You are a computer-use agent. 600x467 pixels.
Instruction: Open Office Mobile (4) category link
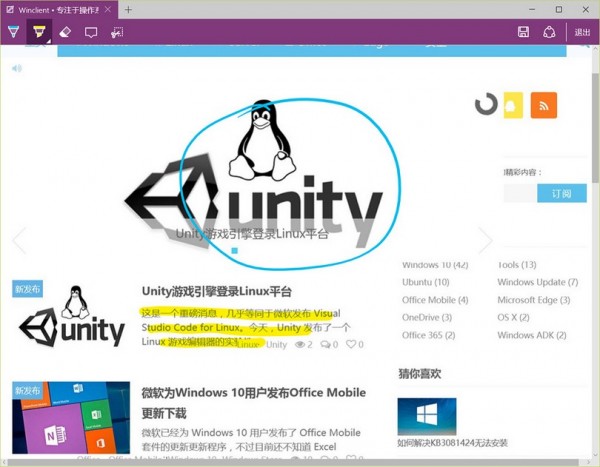coord(435,300)
